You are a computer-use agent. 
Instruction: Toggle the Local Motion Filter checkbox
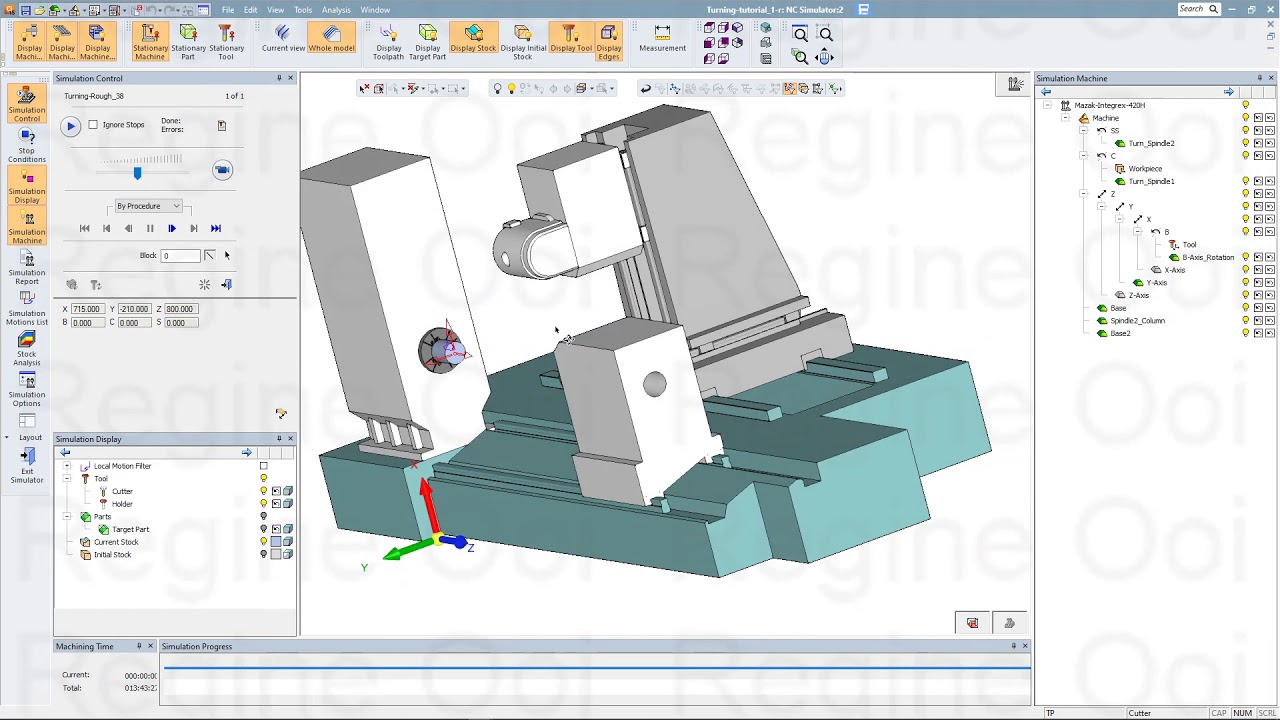coord(264,466)
